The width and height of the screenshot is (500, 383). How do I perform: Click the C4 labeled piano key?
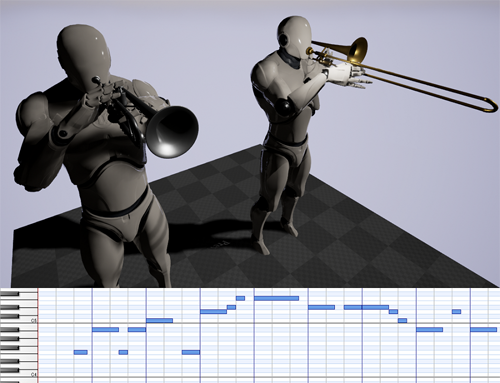[19, 374]
